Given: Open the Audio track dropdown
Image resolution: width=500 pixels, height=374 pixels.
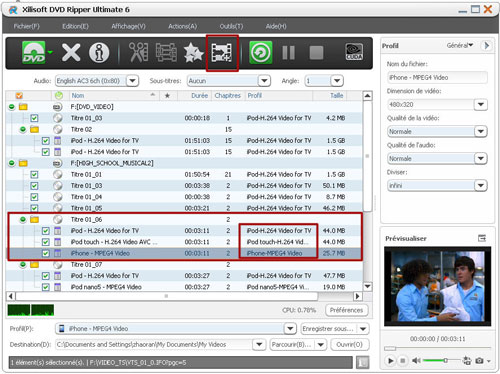Looking at the screenshot, I should 132,81.
